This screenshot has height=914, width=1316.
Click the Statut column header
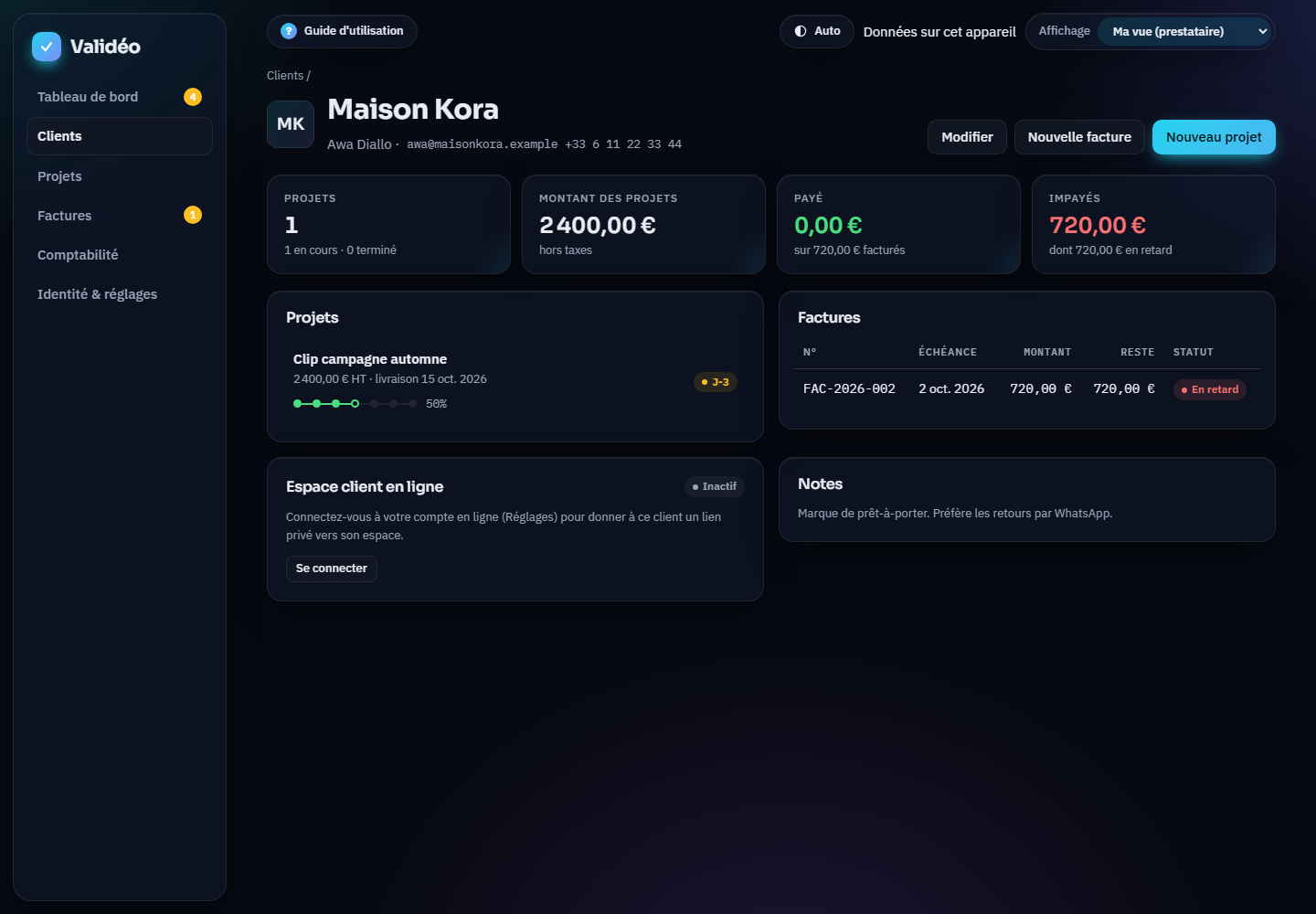[1194, 352]
